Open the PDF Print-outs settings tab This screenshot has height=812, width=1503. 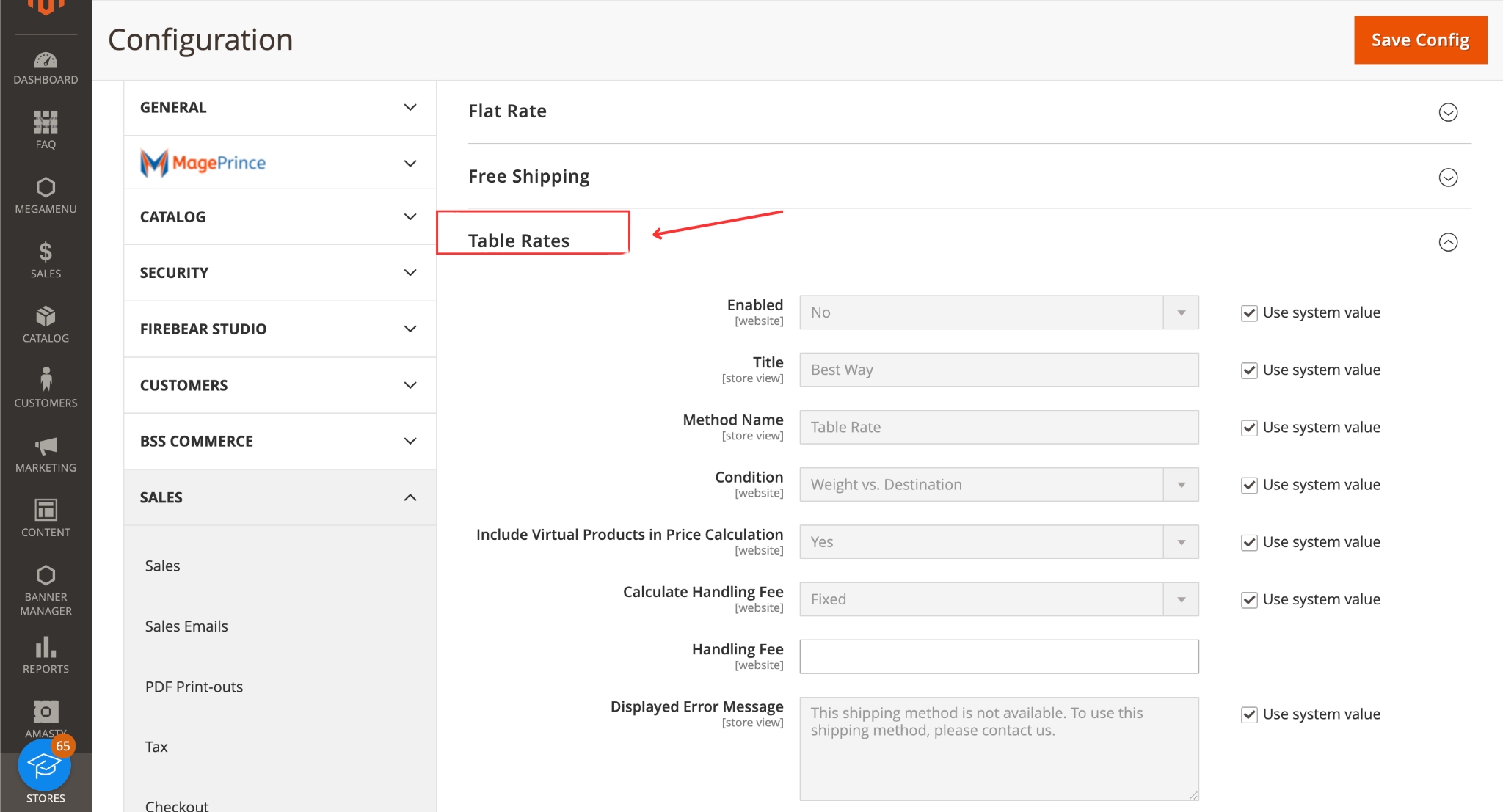click(x=194, y=687)
